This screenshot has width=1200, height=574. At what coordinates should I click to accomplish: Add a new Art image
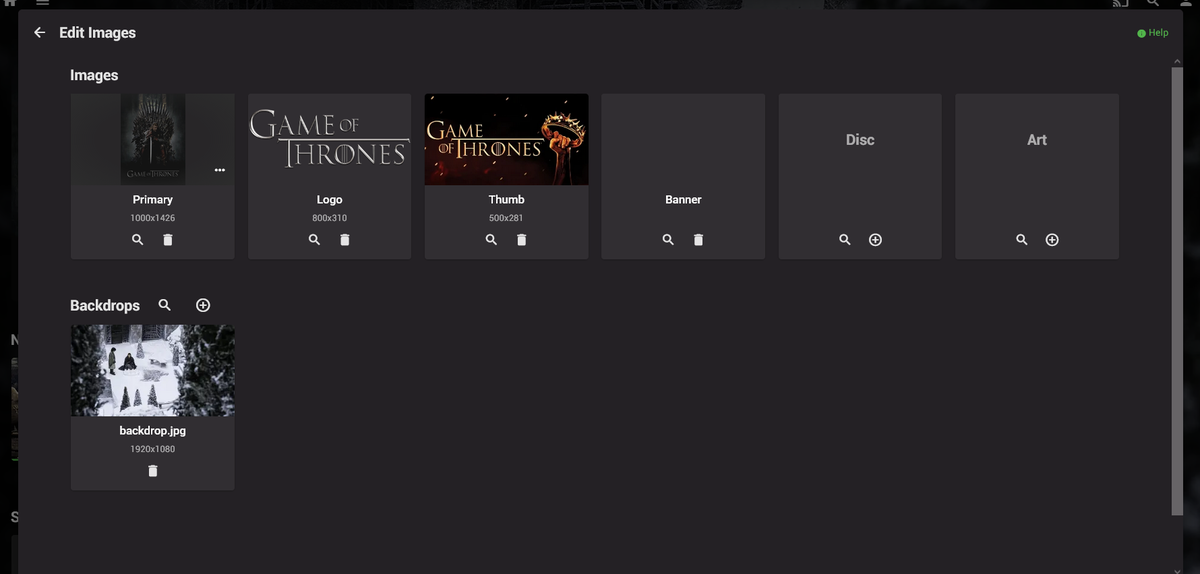point(1053,240)
